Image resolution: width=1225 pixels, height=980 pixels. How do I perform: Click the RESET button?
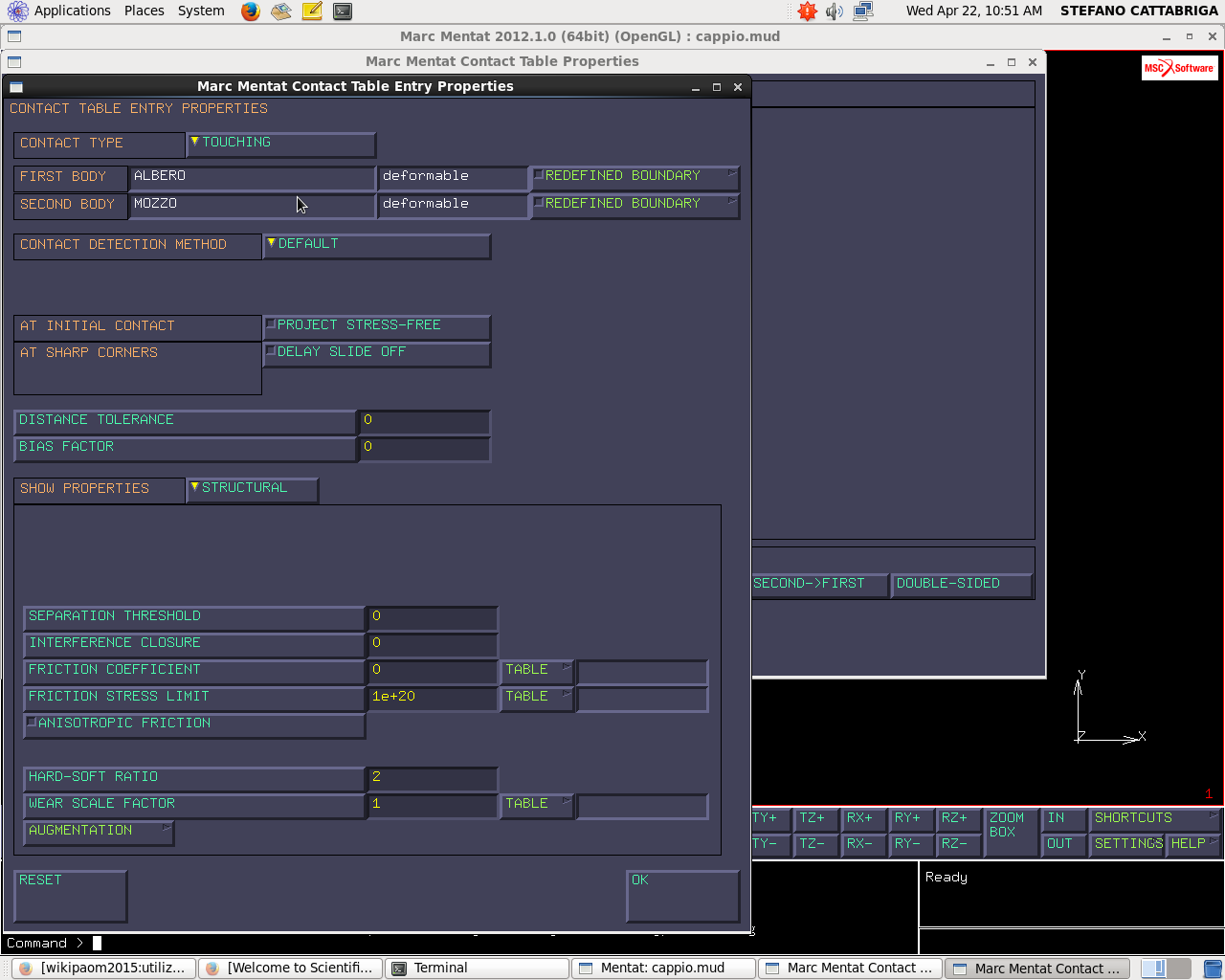[x=71, y=896]
